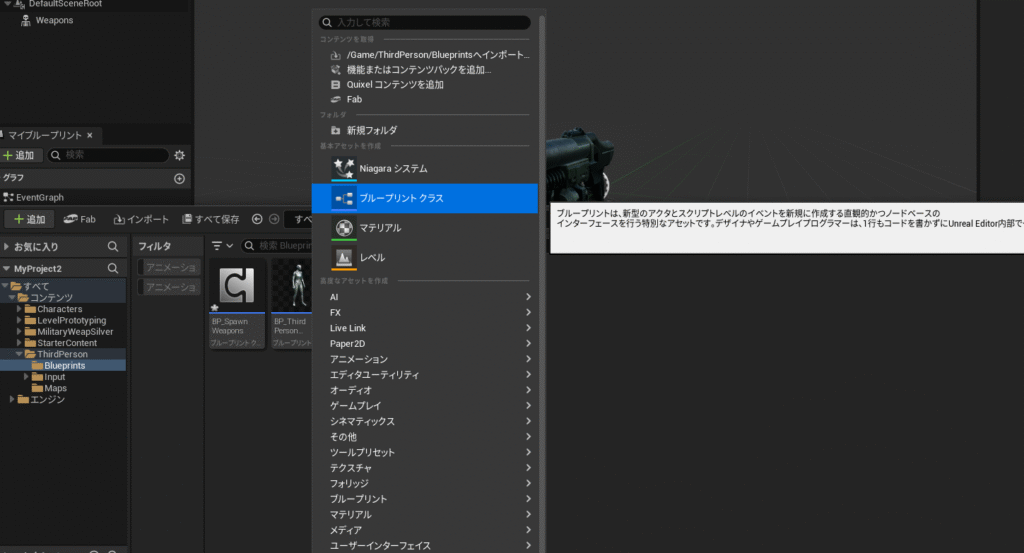Open the フォリッジ submenu
This screenshot has height=553, width=1024.
(424, 483)
